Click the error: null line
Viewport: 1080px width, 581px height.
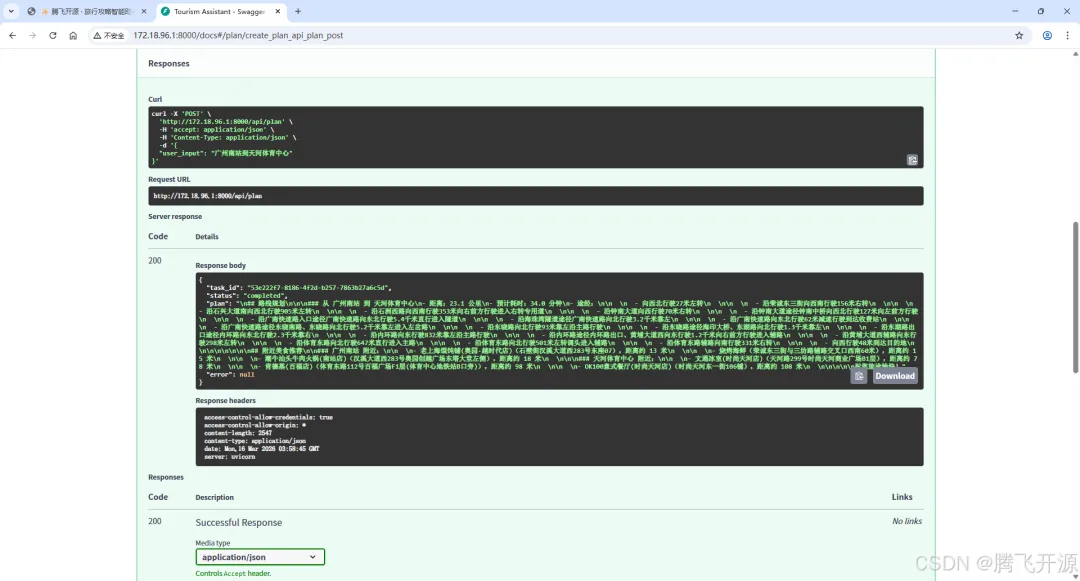click(x=230, y=374)
